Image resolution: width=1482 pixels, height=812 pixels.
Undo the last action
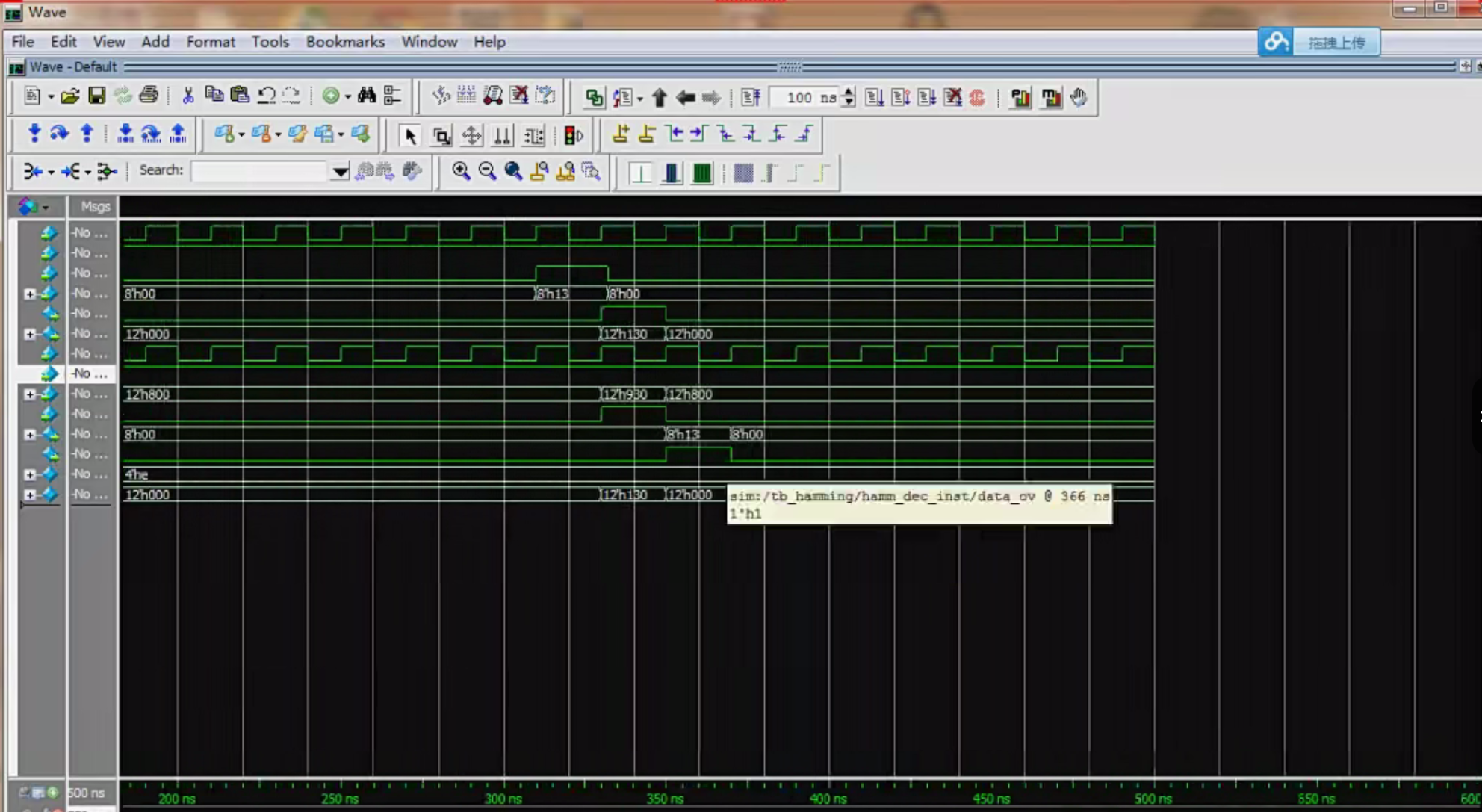click(x=266, y=96)
